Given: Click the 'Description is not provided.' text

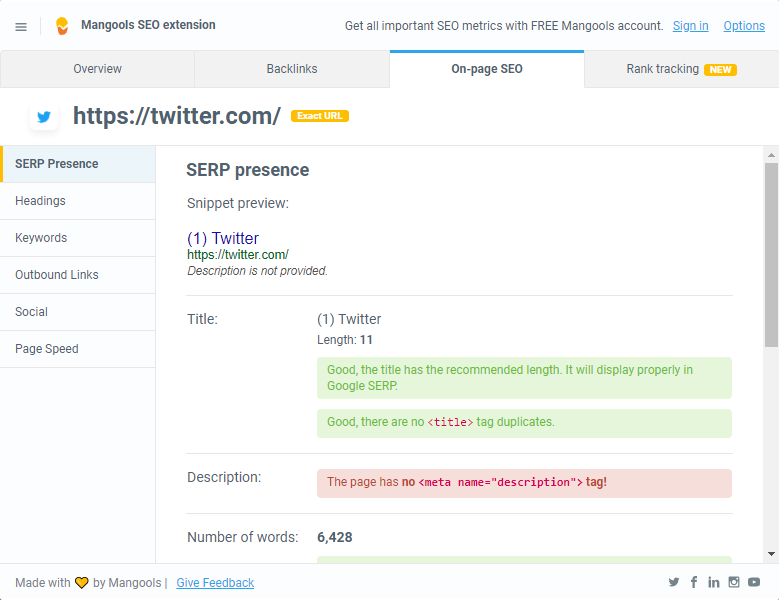Looking at the screenshot, I should pyautogui.click(x=257, y=271).
